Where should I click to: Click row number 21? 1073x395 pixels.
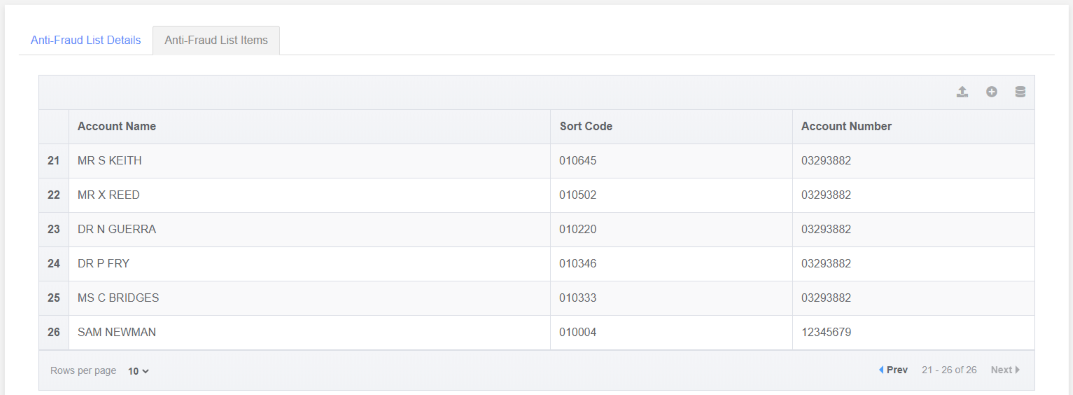click(53, 161)
